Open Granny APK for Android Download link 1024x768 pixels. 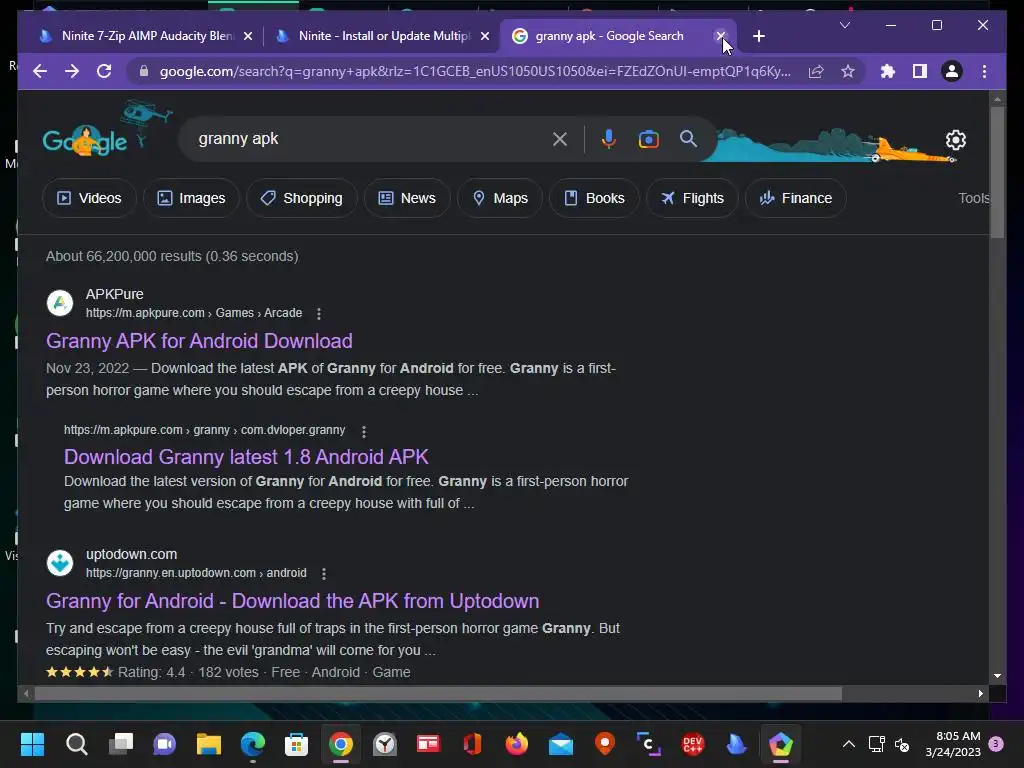pos(199,341)
